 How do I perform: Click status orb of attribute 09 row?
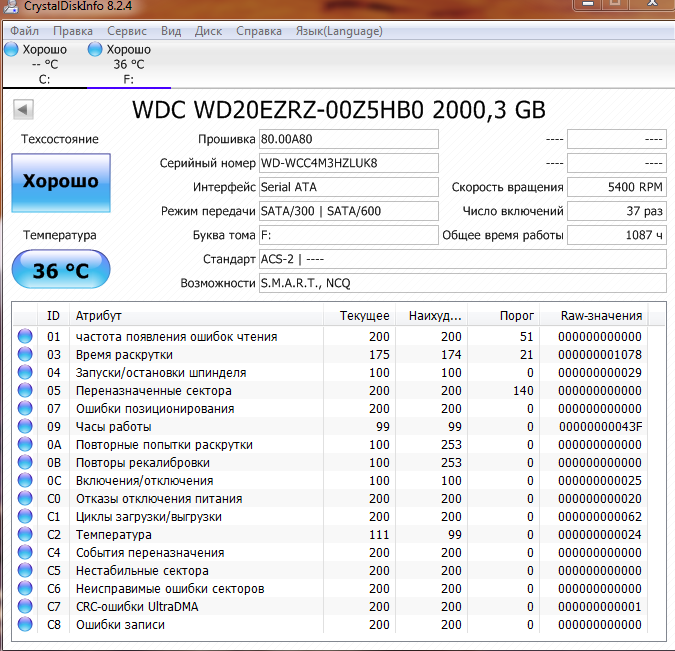pyautogui.click(x=25, y=426)
